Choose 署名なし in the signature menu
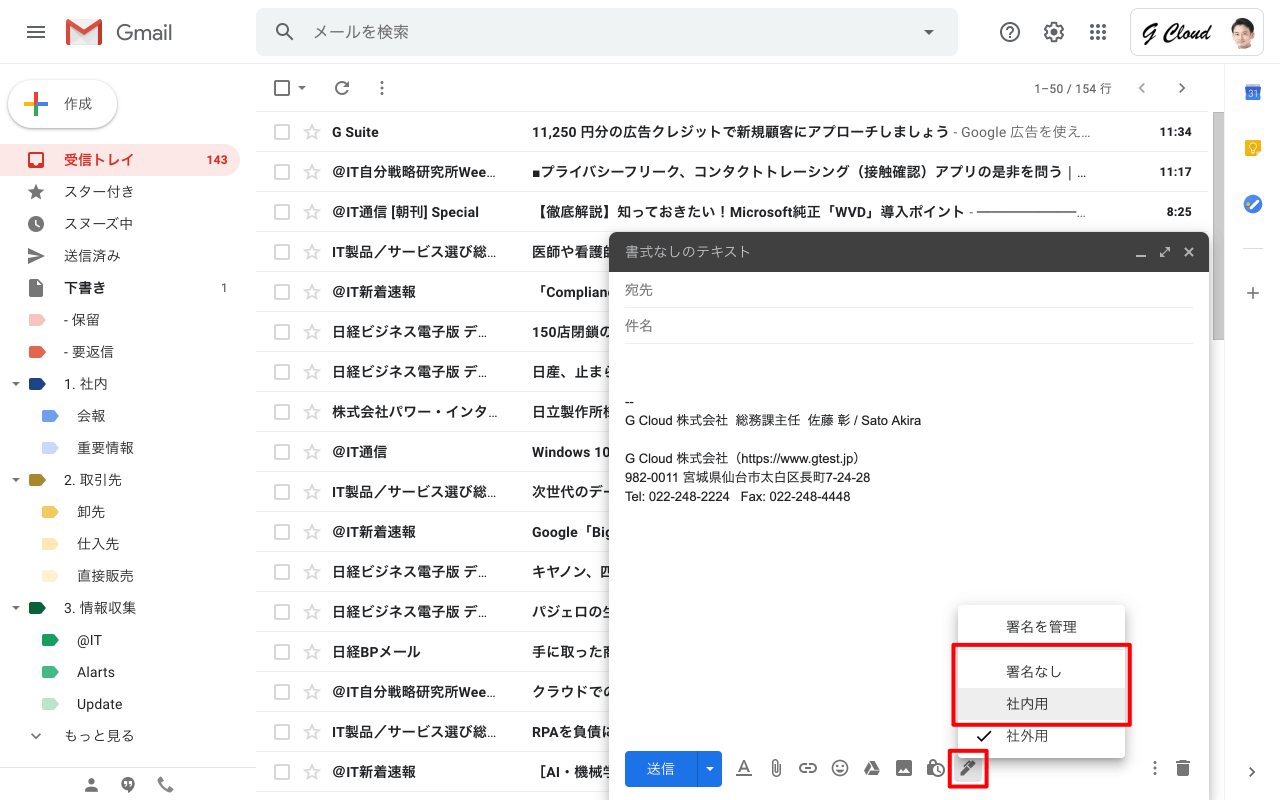 coord(1041,672)
